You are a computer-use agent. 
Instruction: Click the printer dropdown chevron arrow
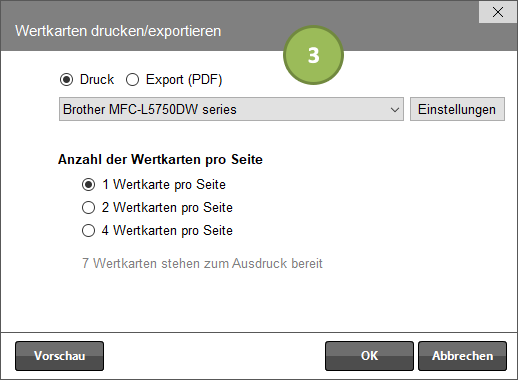pos(395,110)
